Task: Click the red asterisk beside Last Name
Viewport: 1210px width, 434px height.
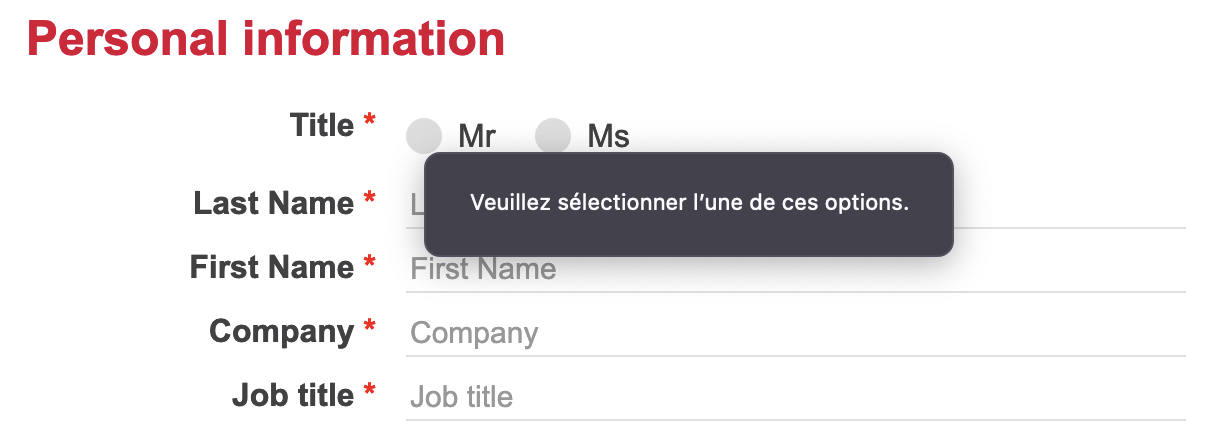Action: click(x=370, y=200)
